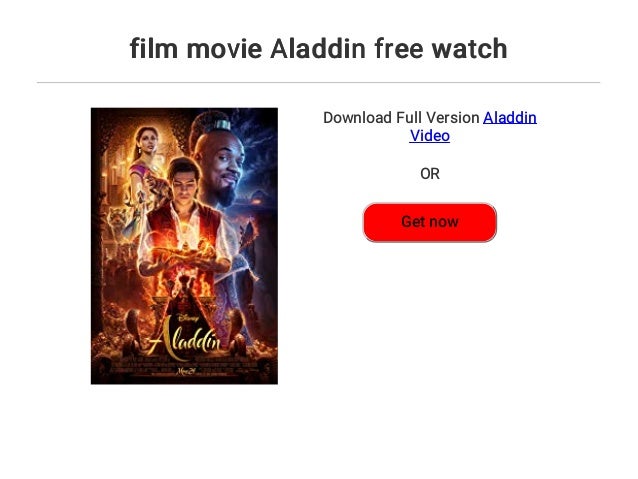The width and height of the screenshot is (638, 479).
Task: Click the underlined word Video
Action: coord(429,136)
